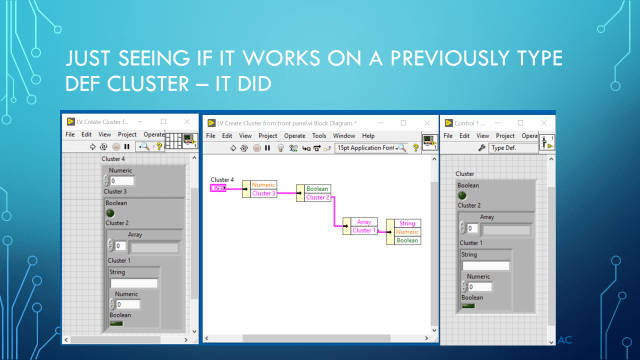Click the Cluster 4 Numeric stepper arrows
Image resolution: width=640 pixels, height=360 pixels.
point(106,181)
